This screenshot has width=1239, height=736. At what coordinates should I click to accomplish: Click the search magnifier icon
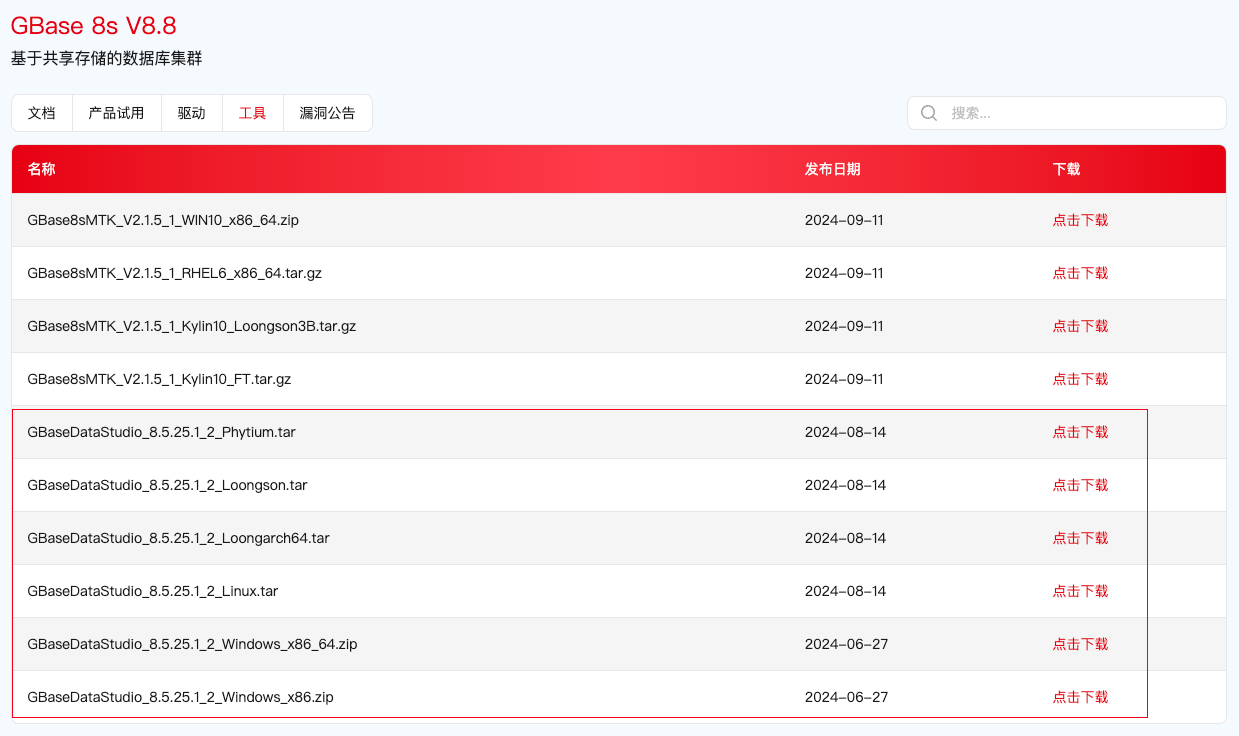(x=929, y=113)
